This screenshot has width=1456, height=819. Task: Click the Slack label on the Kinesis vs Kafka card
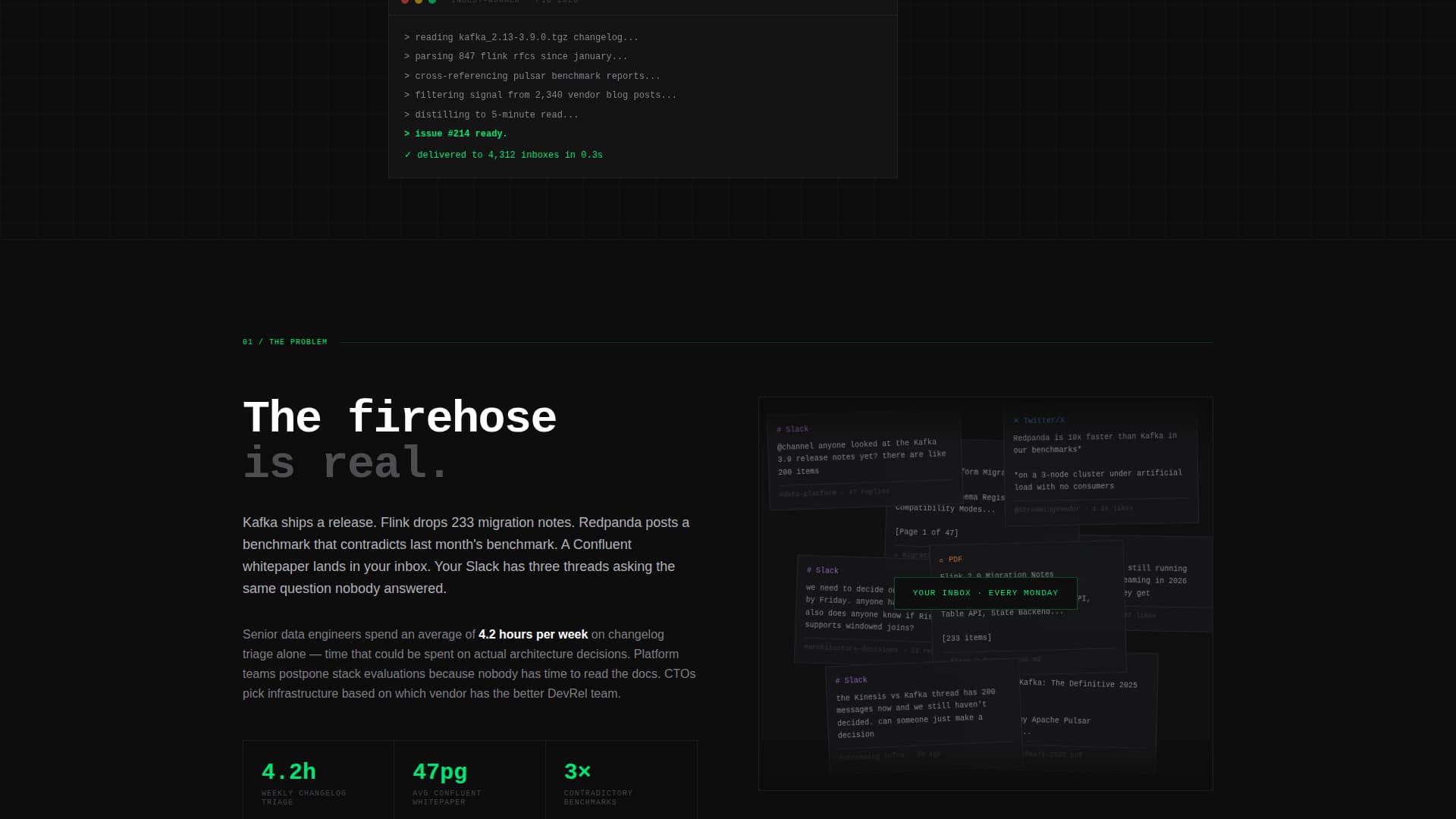tap(851, 680)
